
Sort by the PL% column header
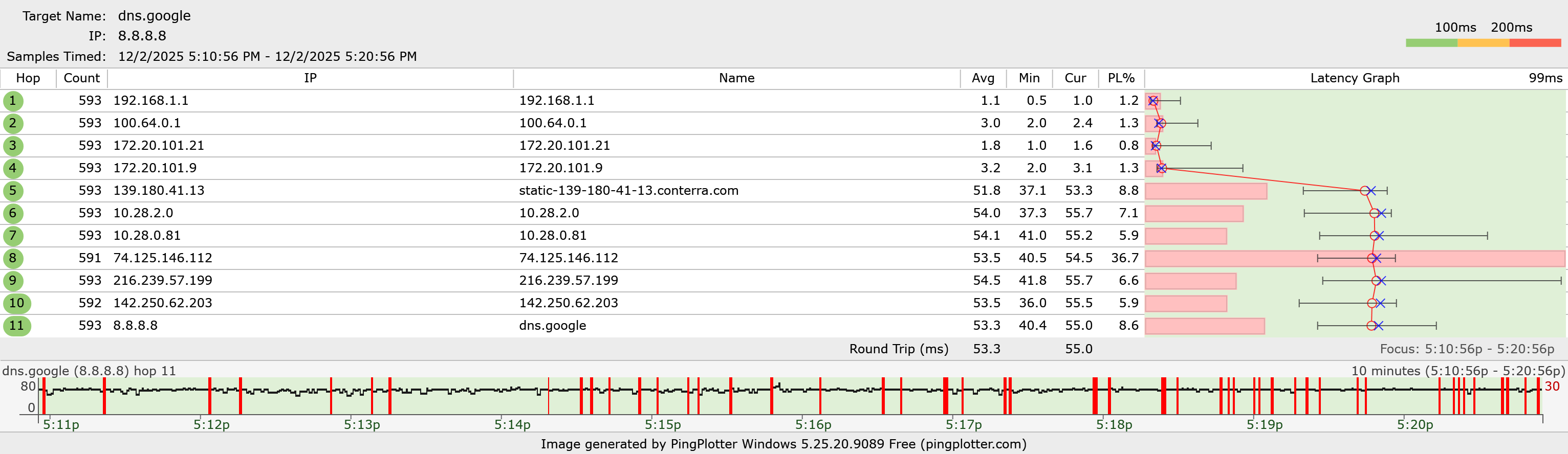tap(1121, 78)
